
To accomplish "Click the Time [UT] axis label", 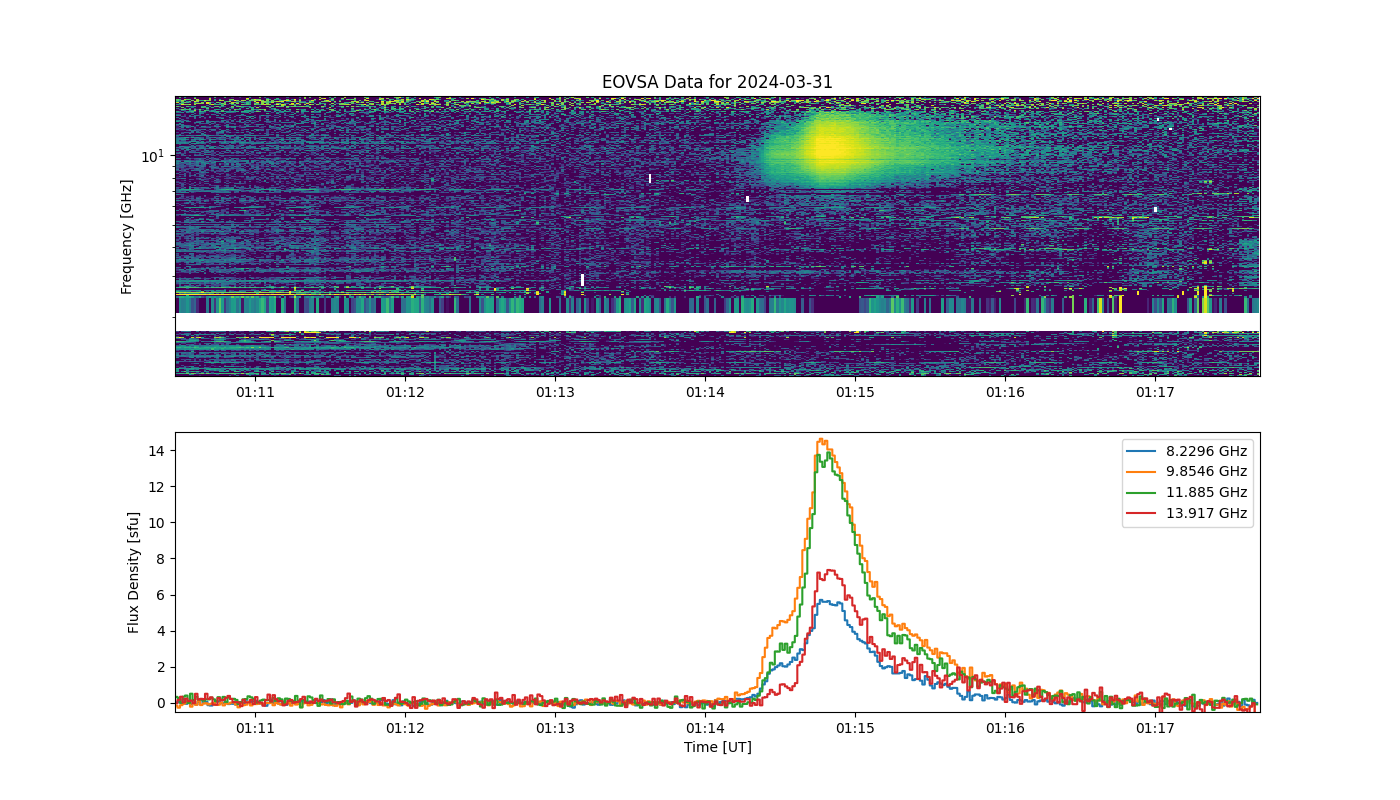I will 717,747.
